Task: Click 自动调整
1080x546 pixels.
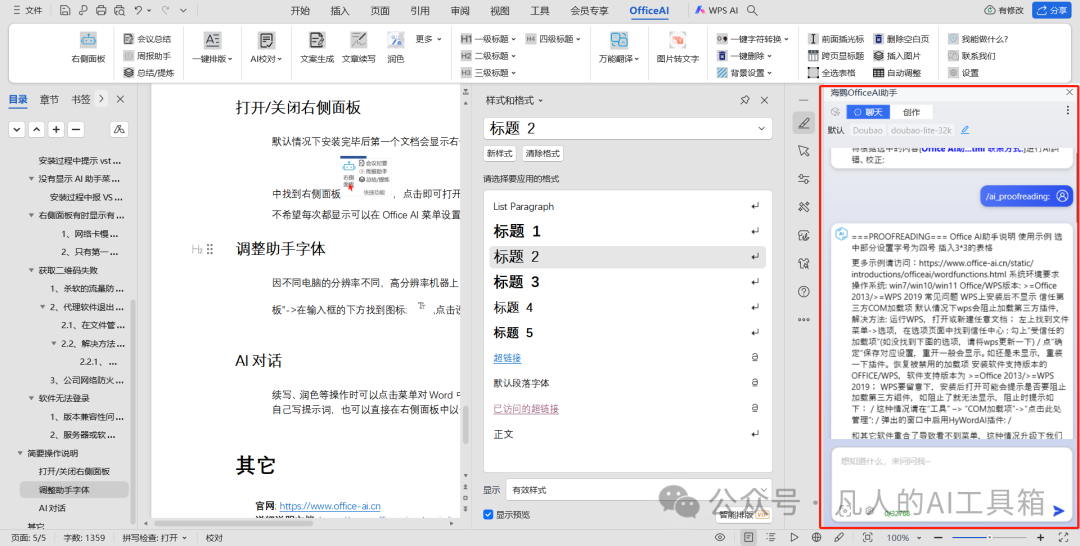Action: pyautogui.click(x=897, y=72)
